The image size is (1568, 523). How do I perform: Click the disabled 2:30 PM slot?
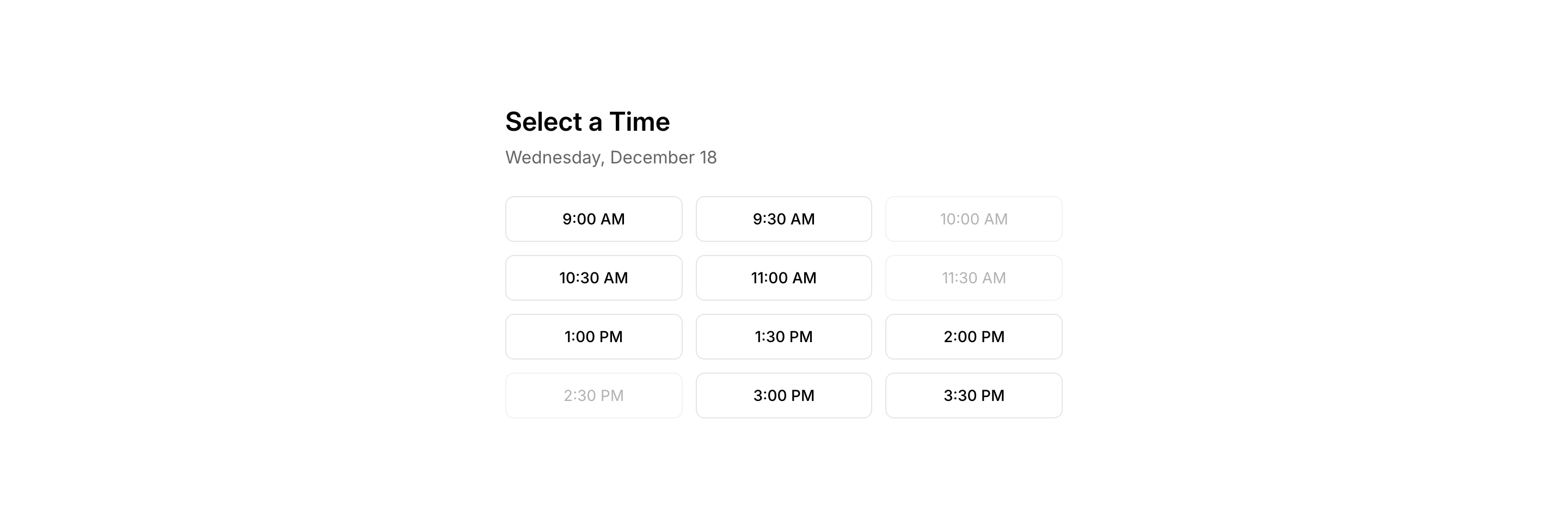[593, 396]
